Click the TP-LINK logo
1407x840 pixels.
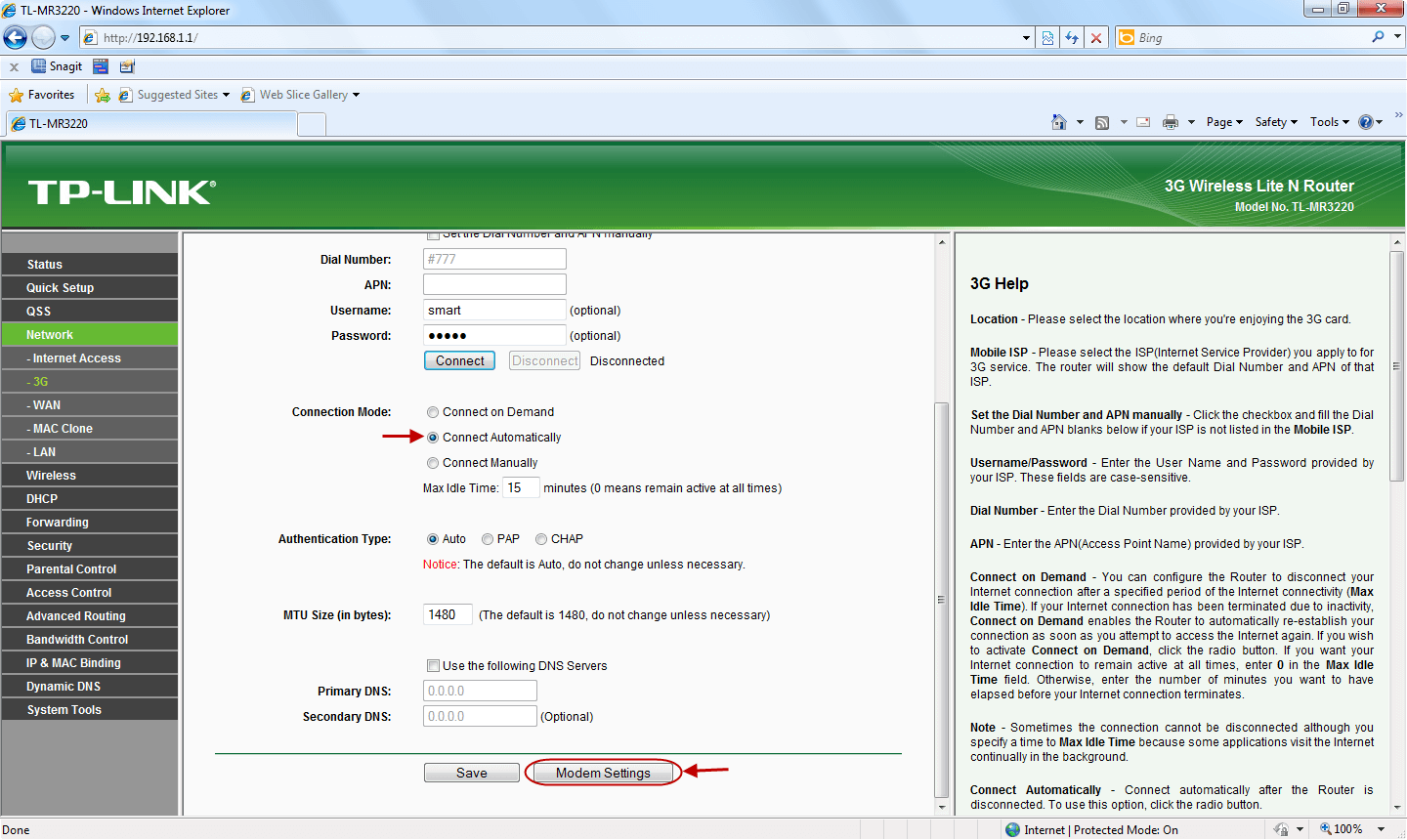122,191
